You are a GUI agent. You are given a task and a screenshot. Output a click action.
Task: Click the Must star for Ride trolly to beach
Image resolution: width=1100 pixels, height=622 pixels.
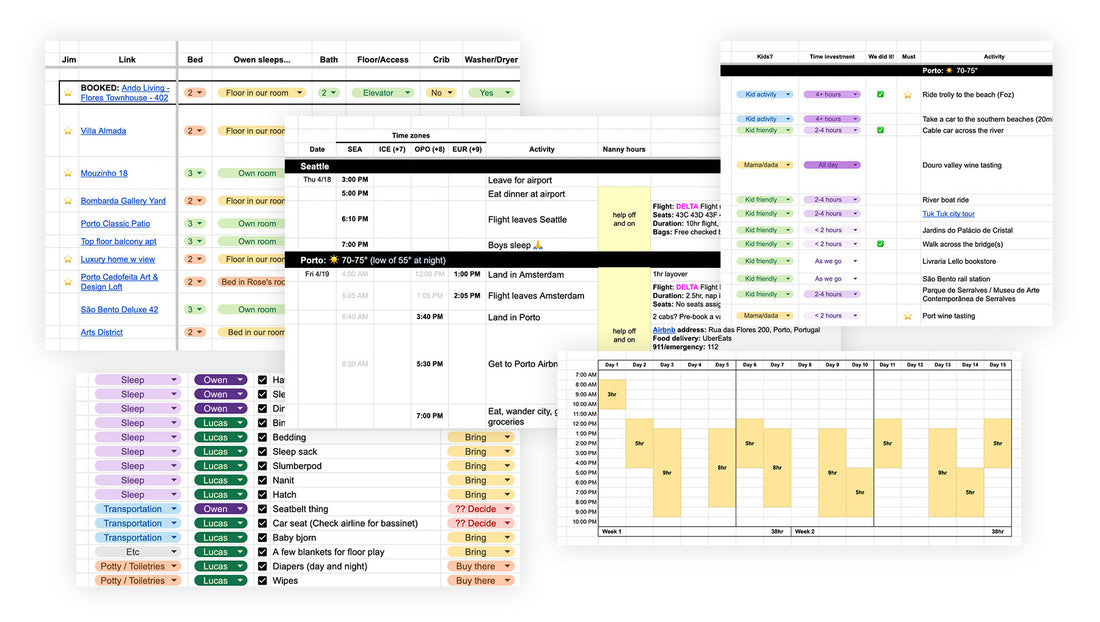click(x=907, y=95)
